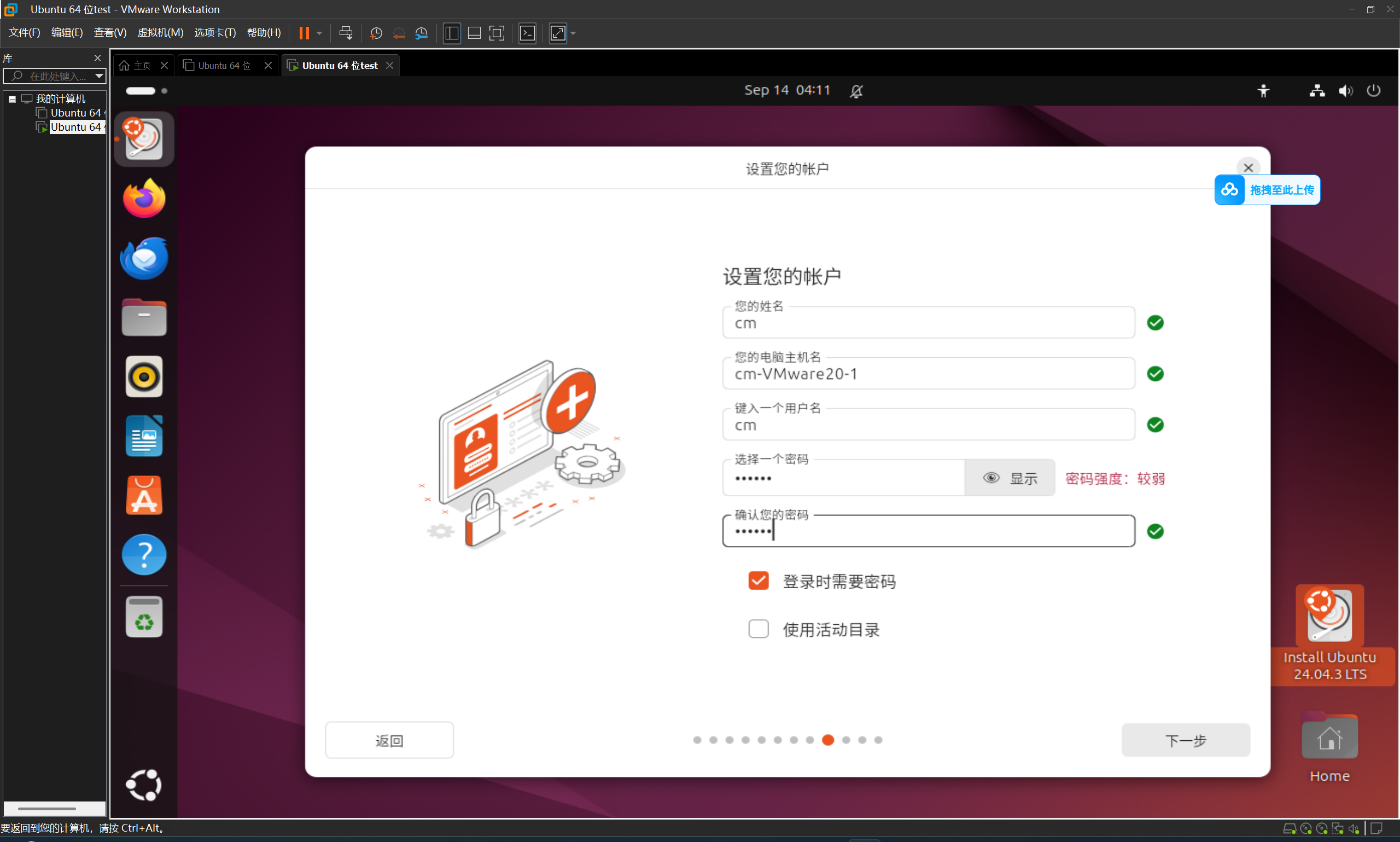
Task: Click the computer hostname input field
Action: pyautogui.click(x=927, y=374)
